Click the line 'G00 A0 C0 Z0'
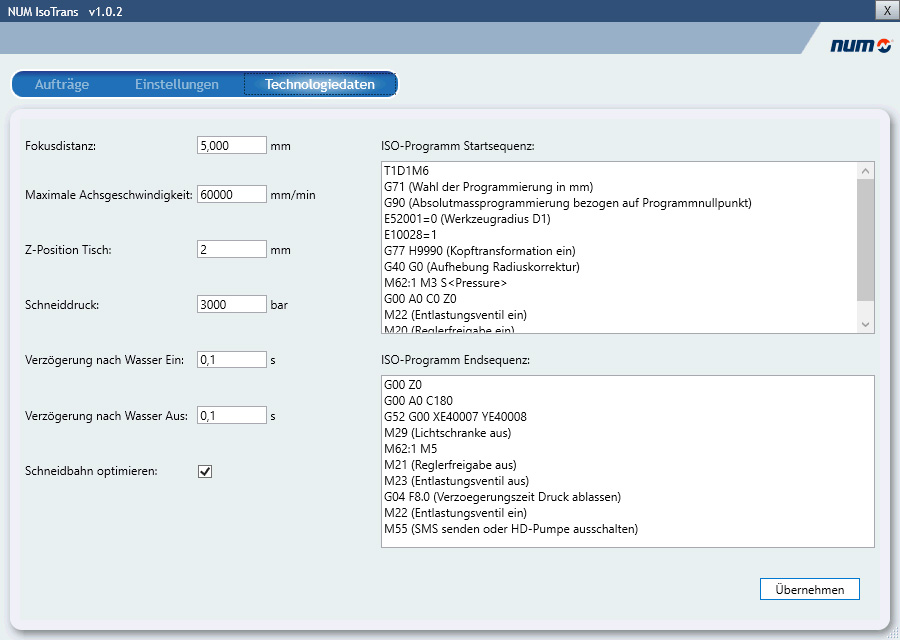 tap(420, 298)
